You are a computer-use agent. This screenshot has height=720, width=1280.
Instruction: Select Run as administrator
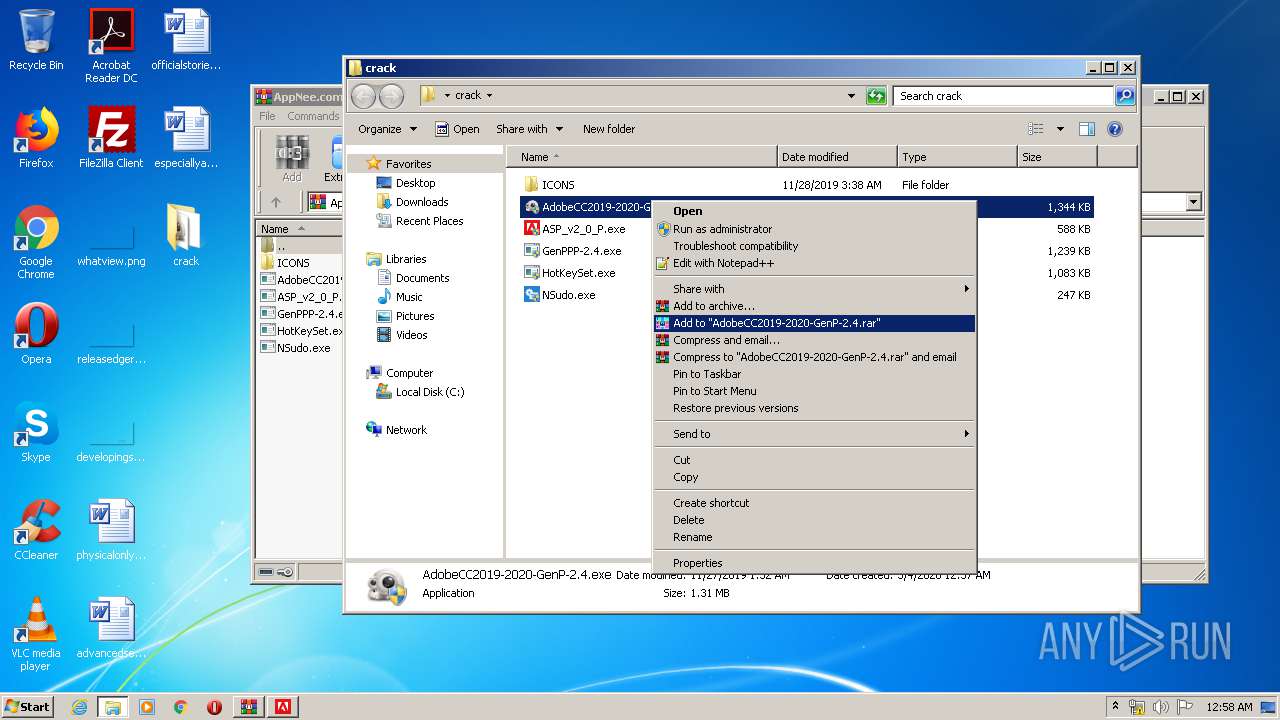(x=814, y=229)
